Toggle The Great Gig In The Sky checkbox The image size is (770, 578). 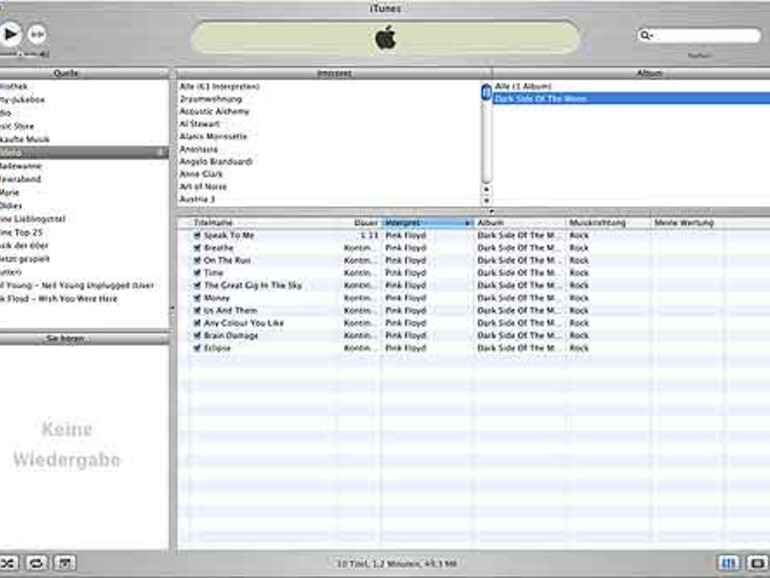(x=197, y=286)
